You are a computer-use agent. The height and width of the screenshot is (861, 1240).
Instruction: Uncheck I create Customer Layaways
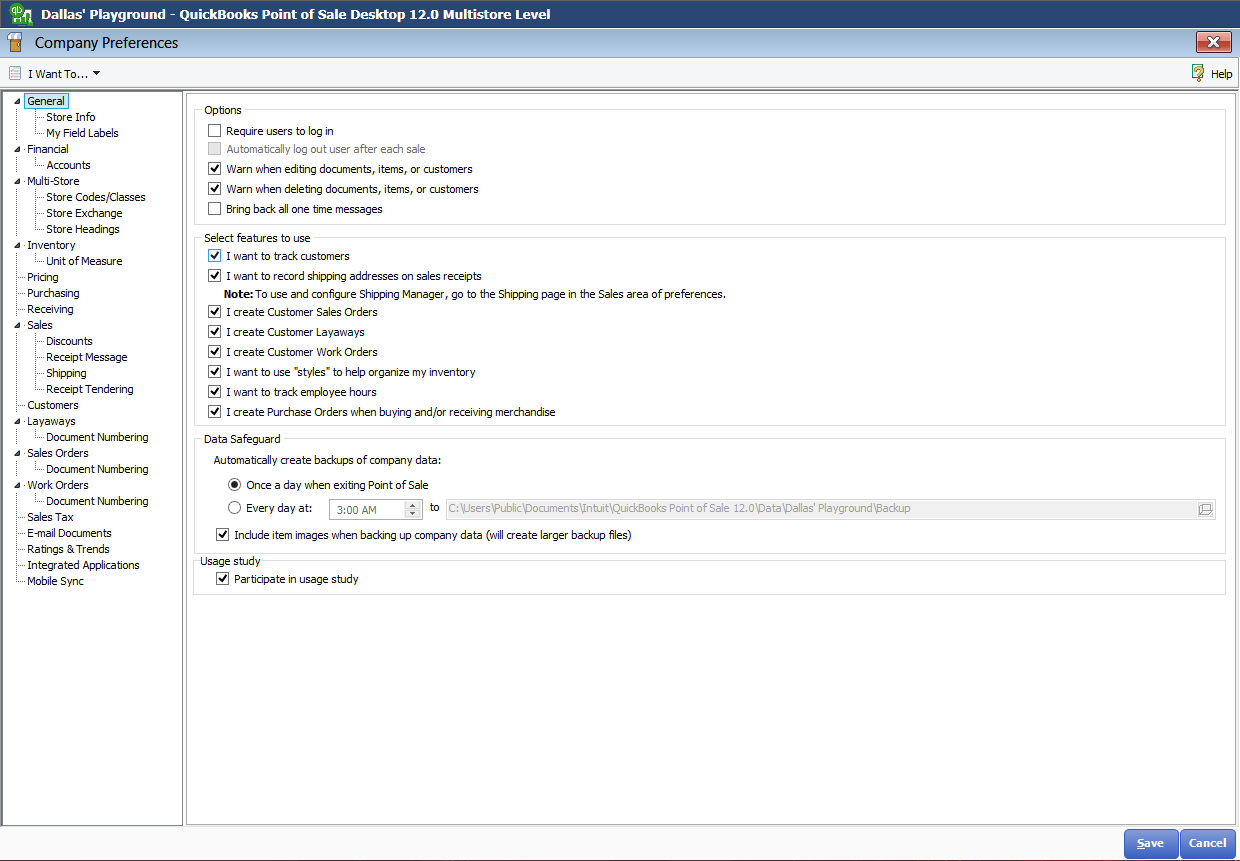214,332
